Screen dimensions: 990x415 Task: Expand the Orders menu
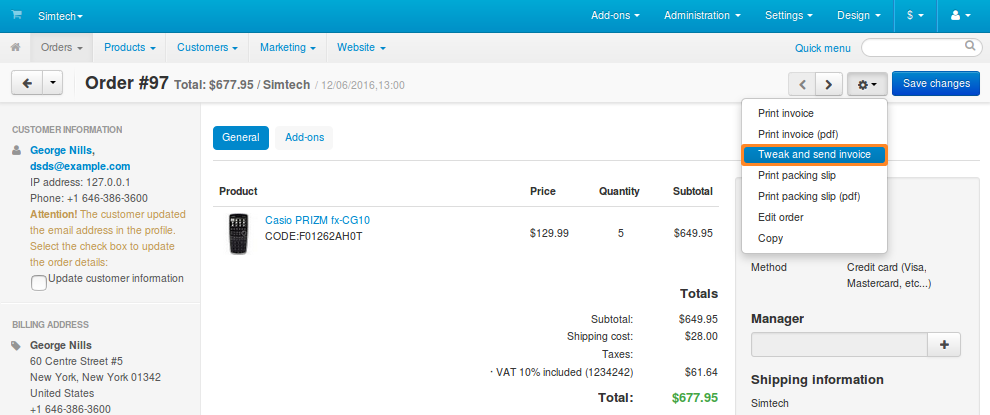click(x=62, y=47)
